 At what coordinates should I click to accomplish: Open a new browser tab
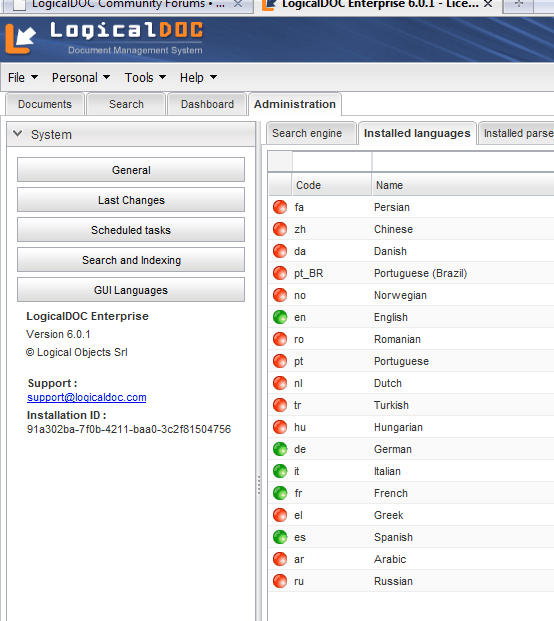(x=518, y=4)
